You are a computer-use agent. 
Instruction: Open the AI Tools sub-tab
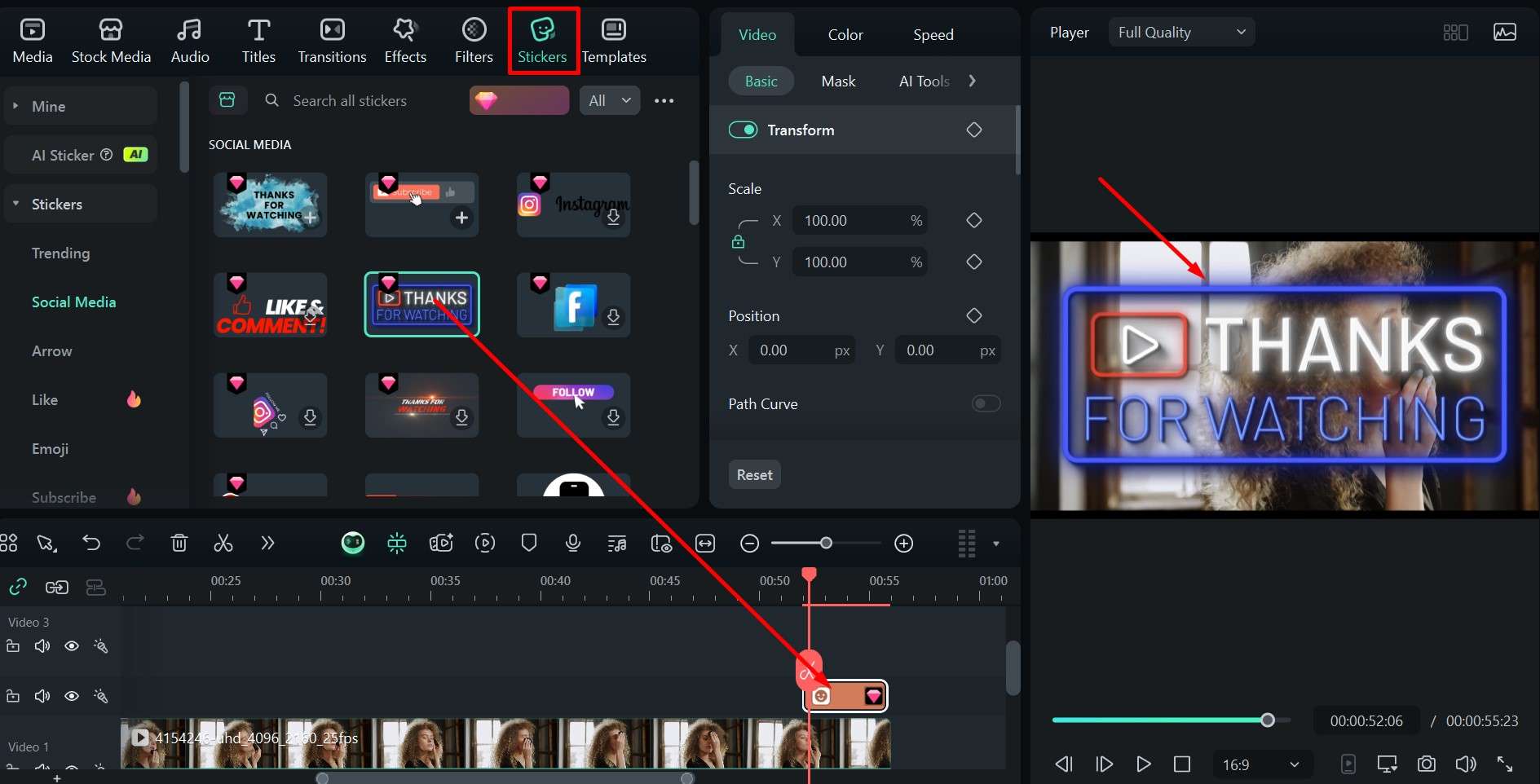[x=924, y=81]
